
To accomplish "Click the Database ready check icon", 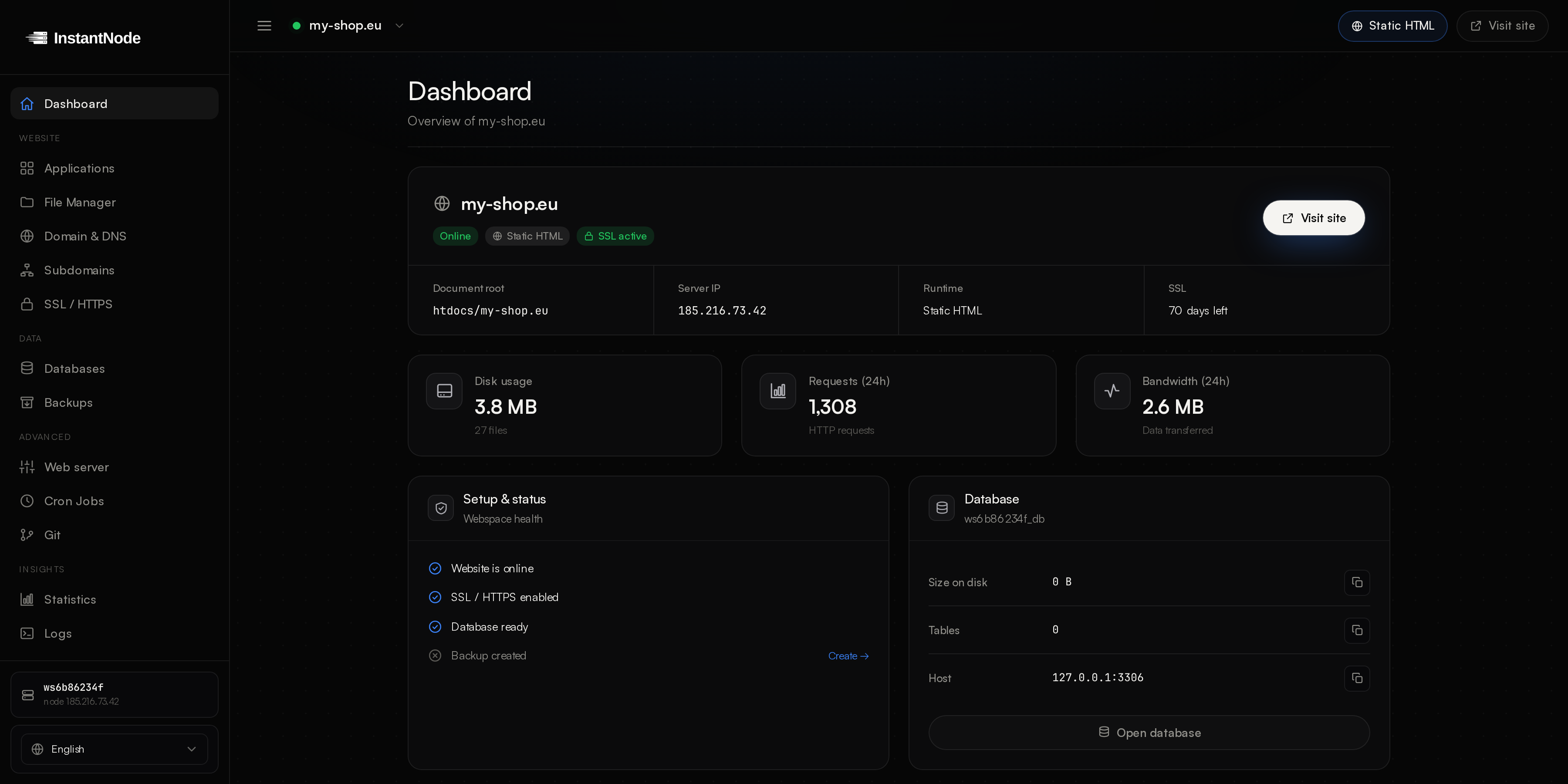I will 435,627.
